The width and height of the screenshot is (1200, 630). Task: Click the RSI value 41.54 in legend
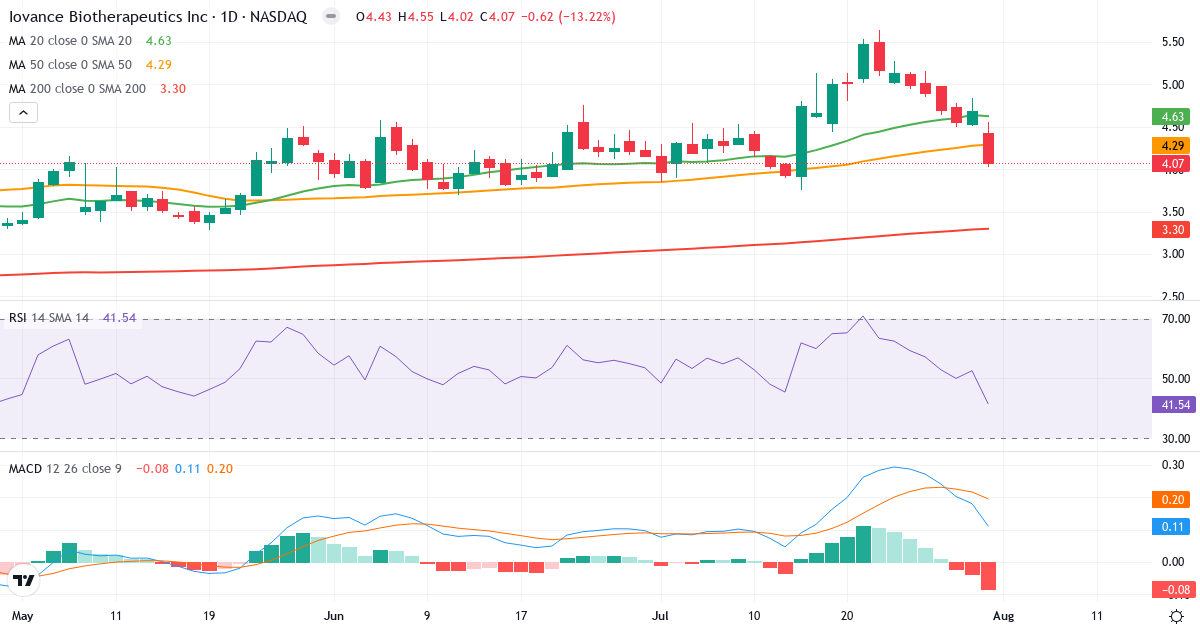click(119, 318)
